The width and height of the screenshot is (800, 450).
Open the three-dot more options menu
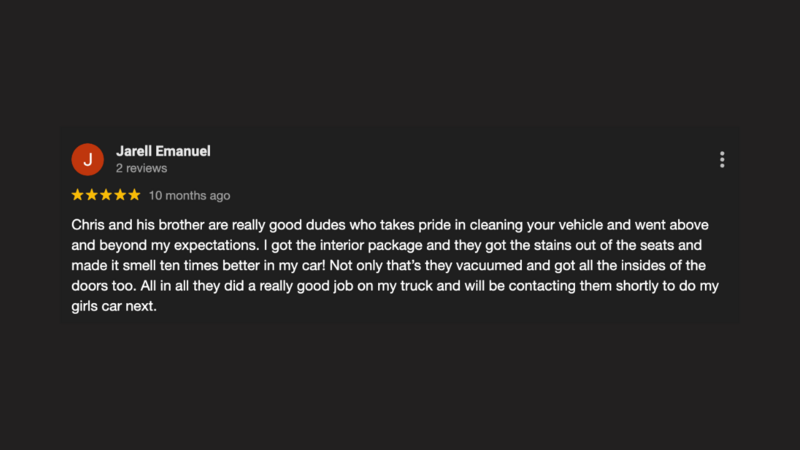(x=722, y=160)
